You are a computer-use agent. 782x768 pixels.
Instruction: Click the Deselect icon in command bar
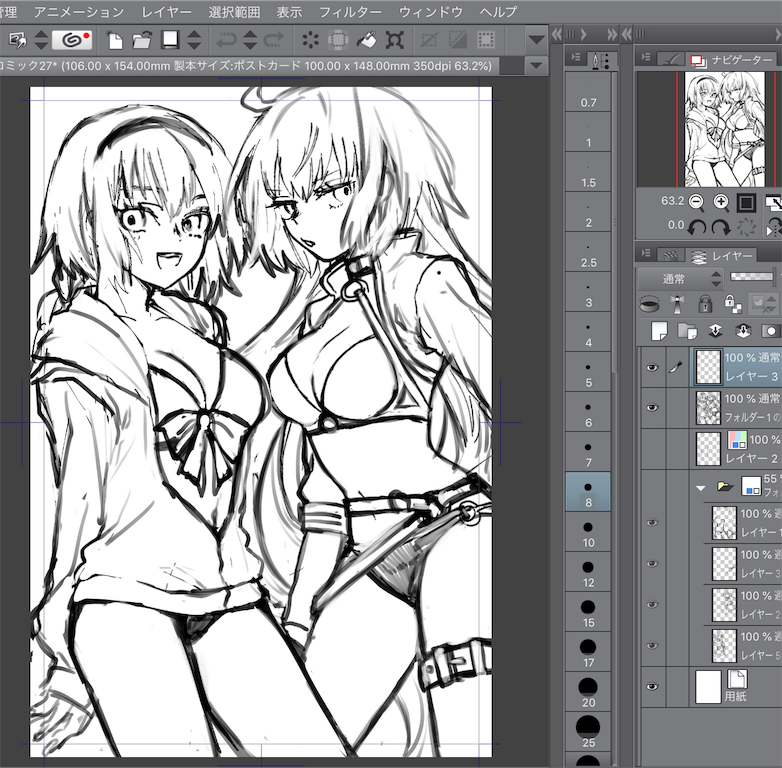click(429, 40)
